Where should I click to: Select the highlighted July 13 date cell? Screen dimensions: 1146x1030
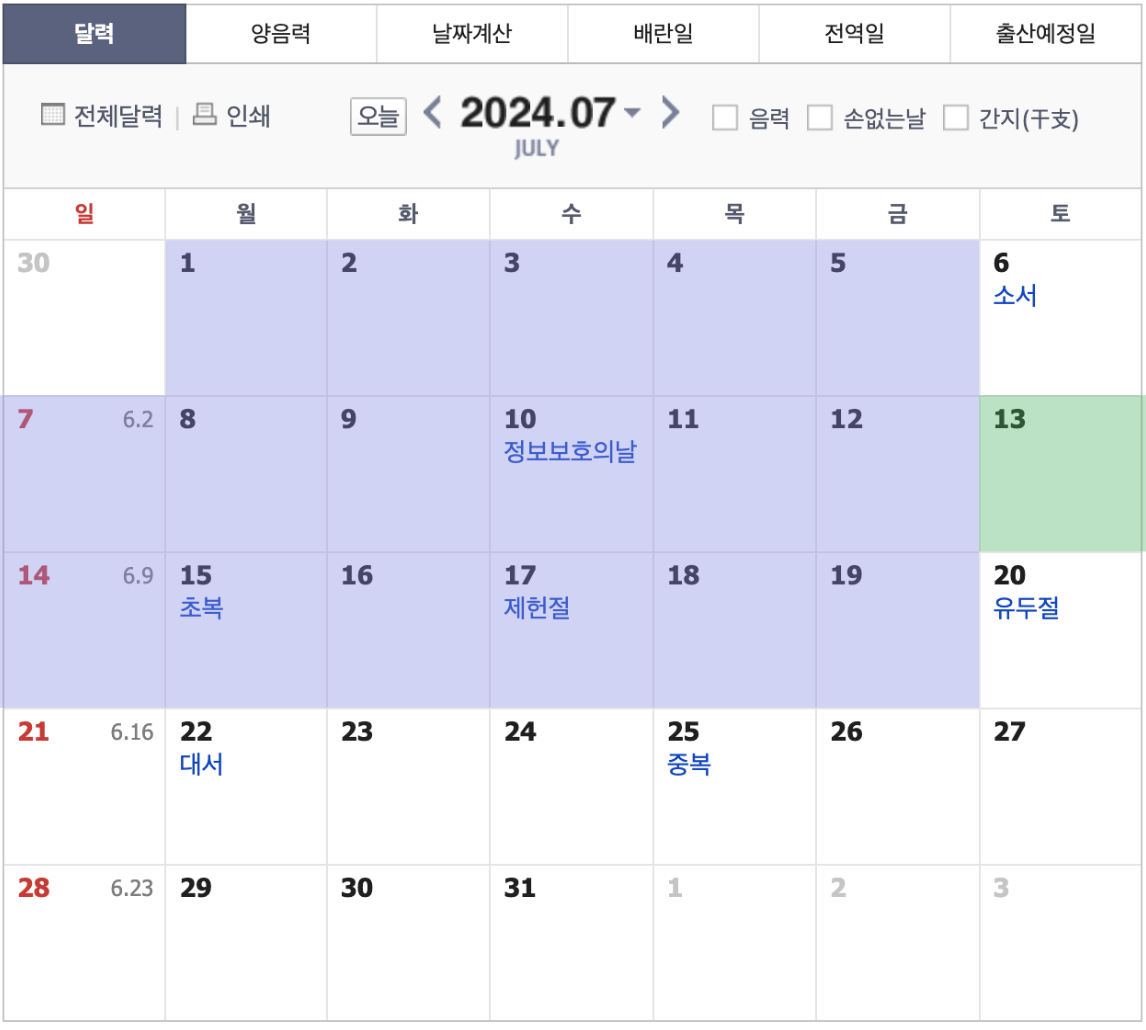point(1060,472)
